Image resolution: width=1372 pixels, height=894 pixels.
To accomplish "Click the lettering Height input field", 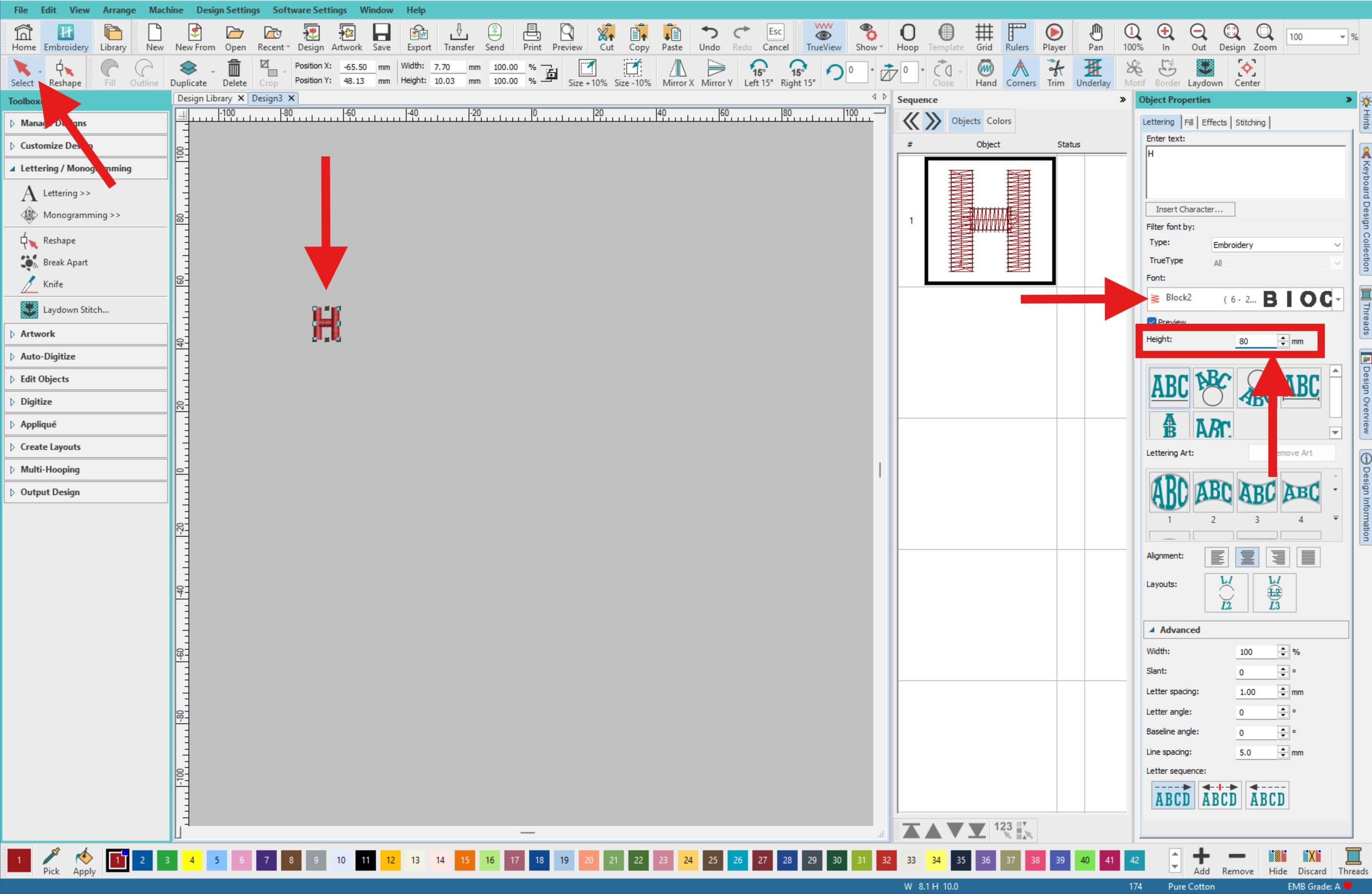I will click(x=1256, y=341).
